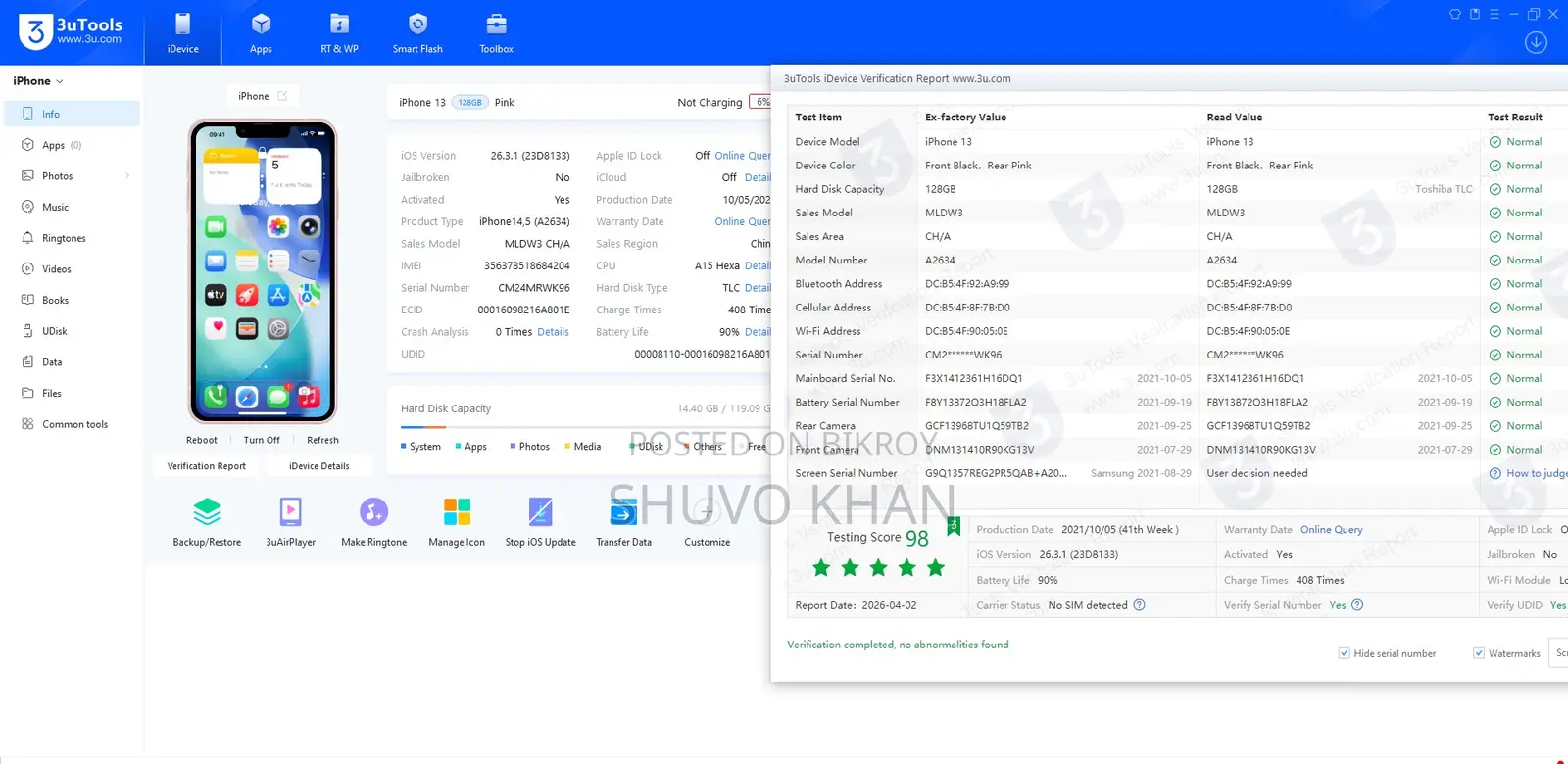Edit the iPhone device name
This screenshot has height=764, width=1568.
point(282,96)
